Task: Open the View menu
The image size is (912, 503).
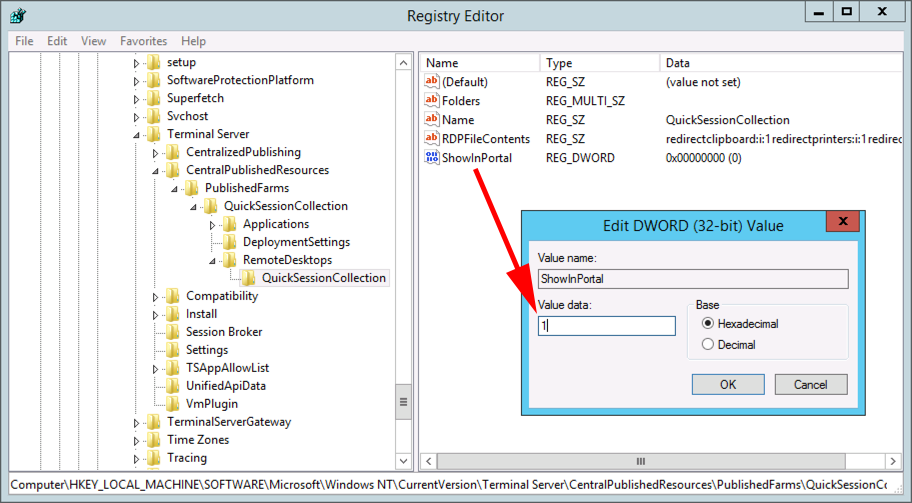Action: point(93,41)
